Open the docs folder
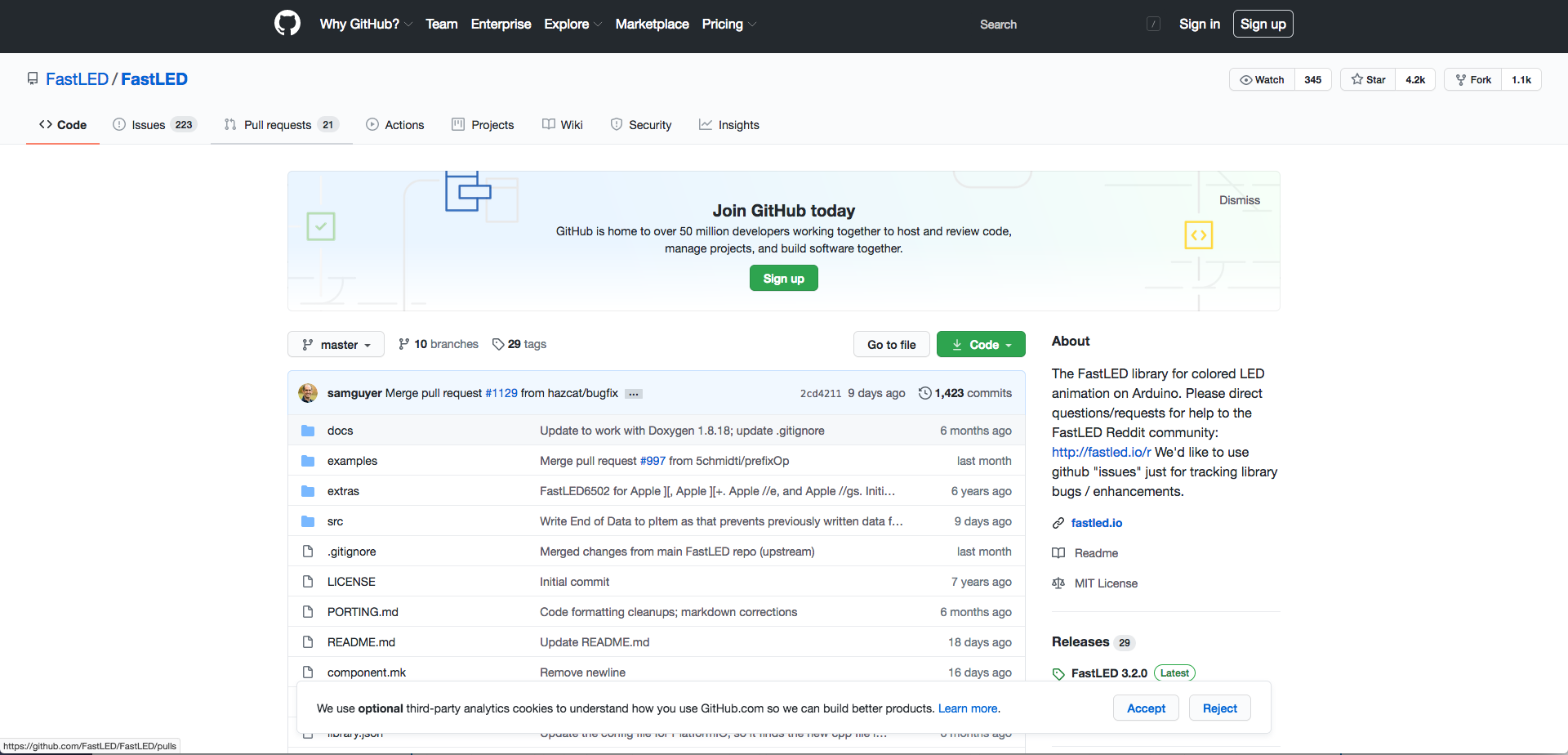 click(340, 431)
